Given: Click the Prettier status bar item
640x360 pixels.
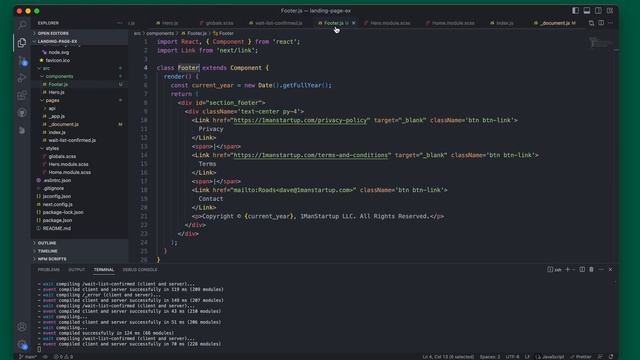Looking at the screenshot, I should click(x=581, y=357).
